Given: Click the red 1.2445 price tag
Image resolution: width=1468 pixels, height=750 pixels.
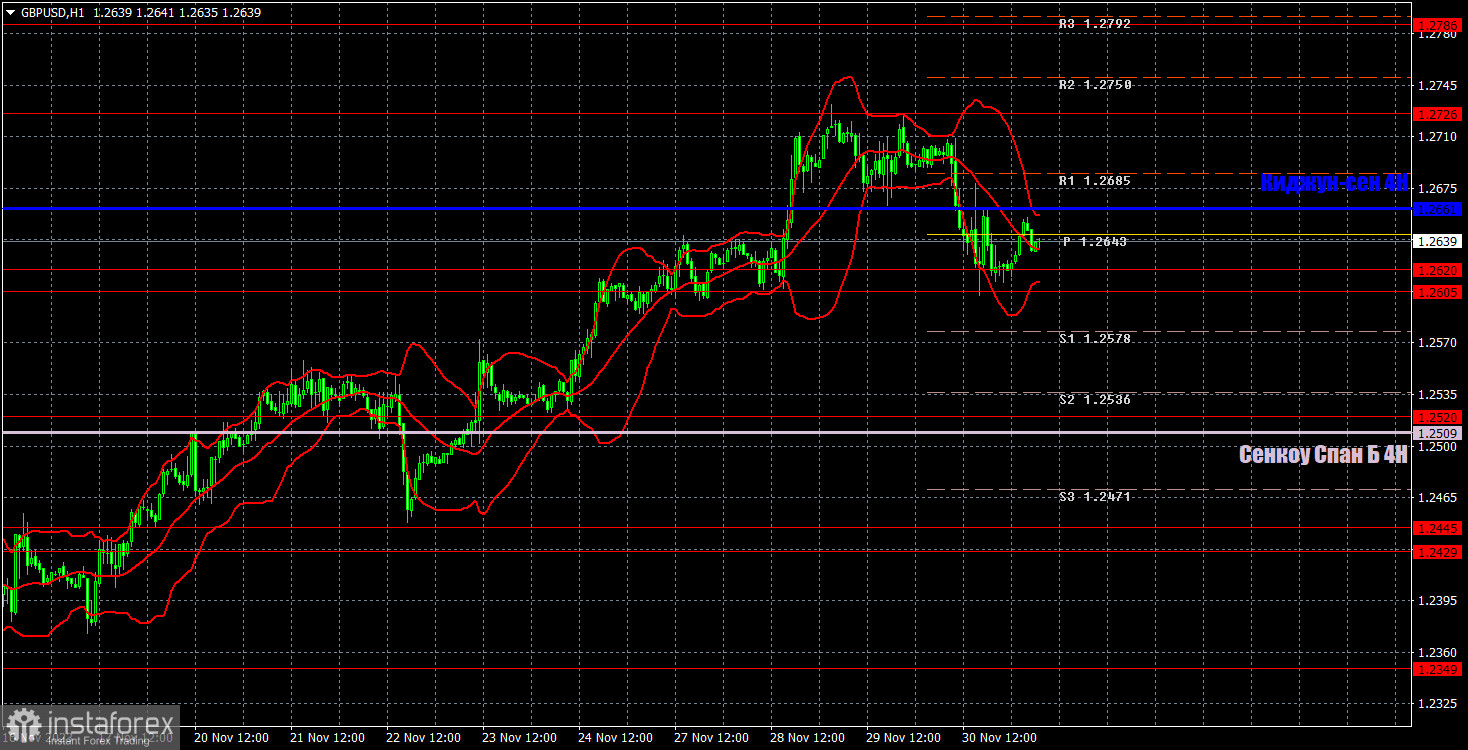Looking at the screenshot, I should [1438, 528].
